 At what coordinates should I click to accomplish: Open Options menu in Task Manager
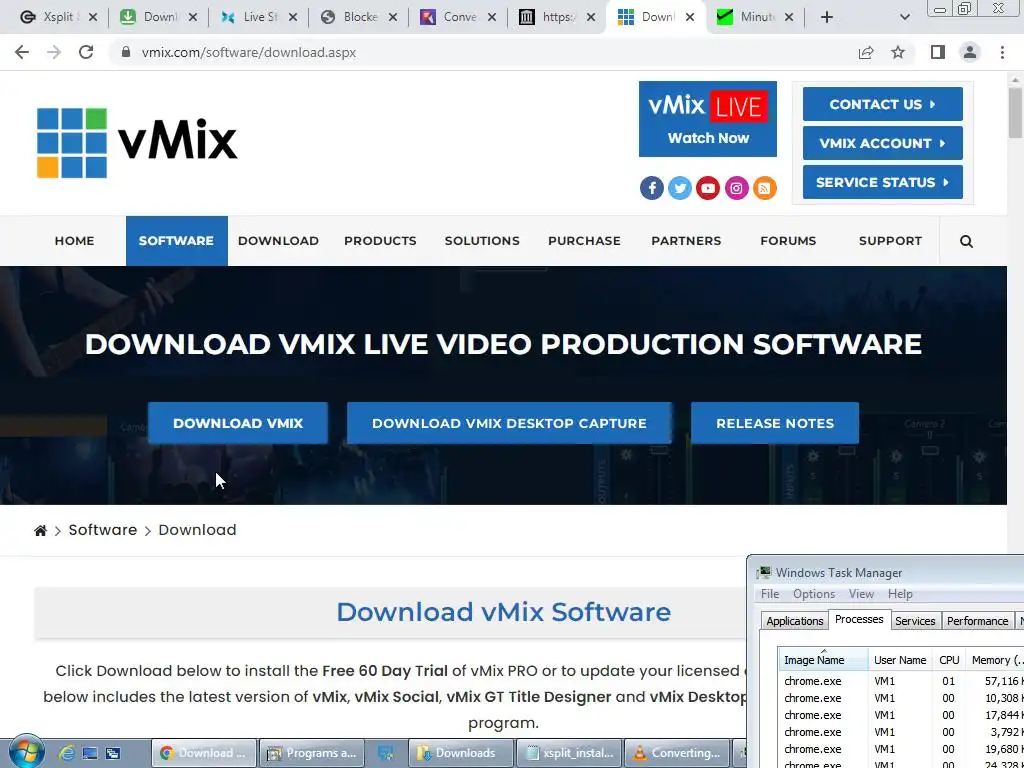[x=814, y=594]
